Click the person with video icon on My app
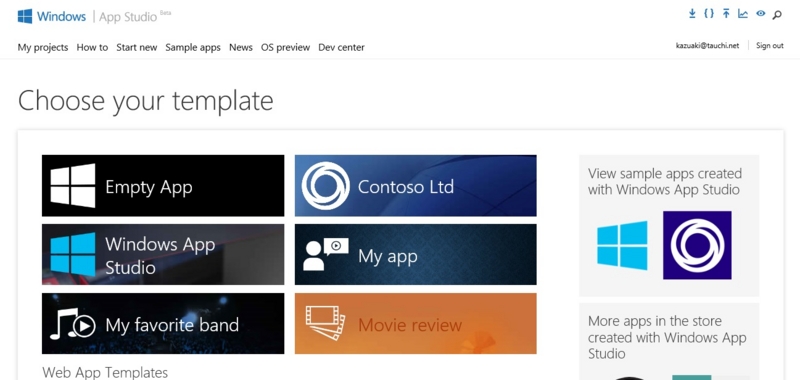 [326, 254]
